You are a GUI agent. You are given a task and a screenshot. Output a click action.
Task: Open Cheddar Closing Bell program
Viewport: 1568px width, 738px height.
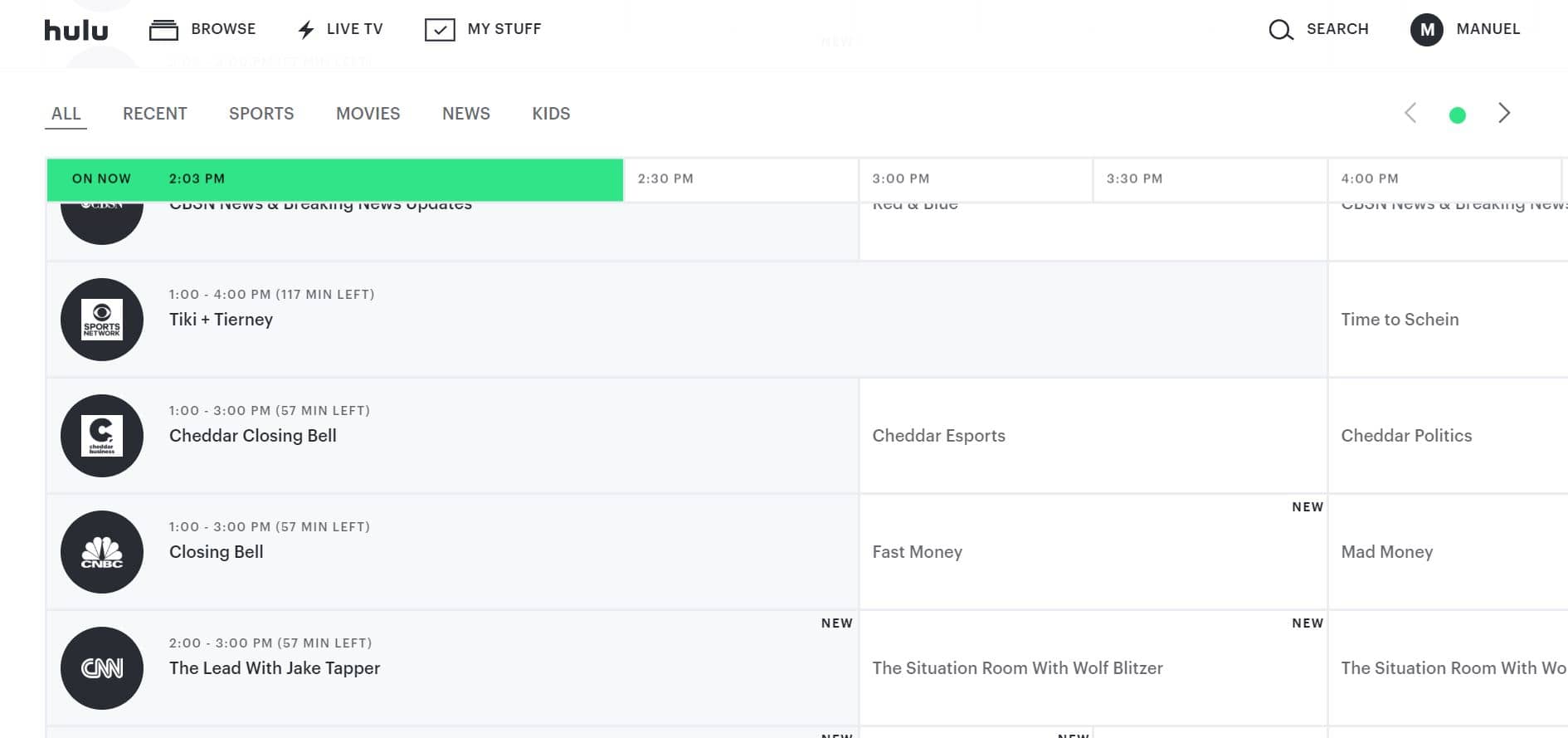453,436
